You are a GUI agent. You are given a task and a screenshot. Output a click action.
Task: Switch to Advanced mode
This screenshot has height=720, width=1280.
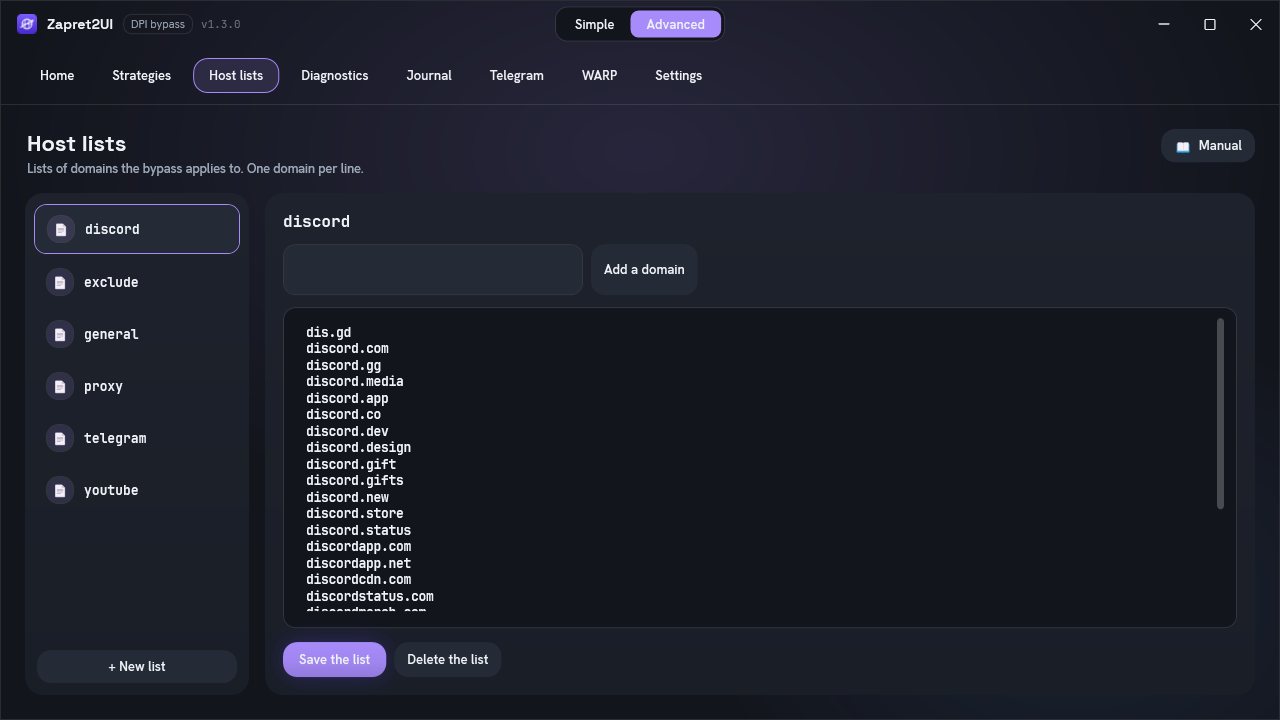(675, 24)
